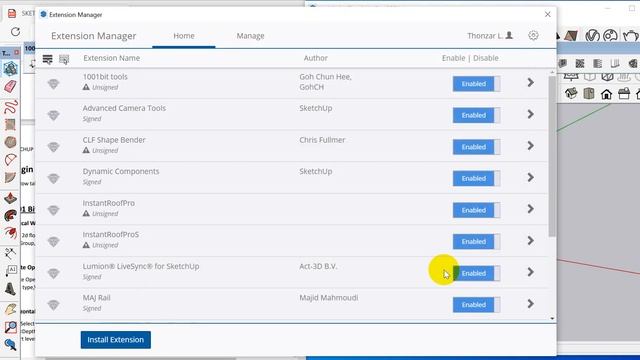The height and width of the screenshot is (360, 640).
Task: Click the gem icon beside 1001bit tools
Action: (53, 84)
